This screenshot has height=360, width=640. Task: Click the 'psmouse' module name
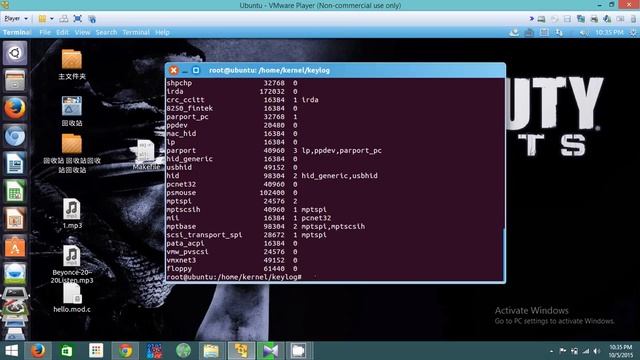[181, 193]
